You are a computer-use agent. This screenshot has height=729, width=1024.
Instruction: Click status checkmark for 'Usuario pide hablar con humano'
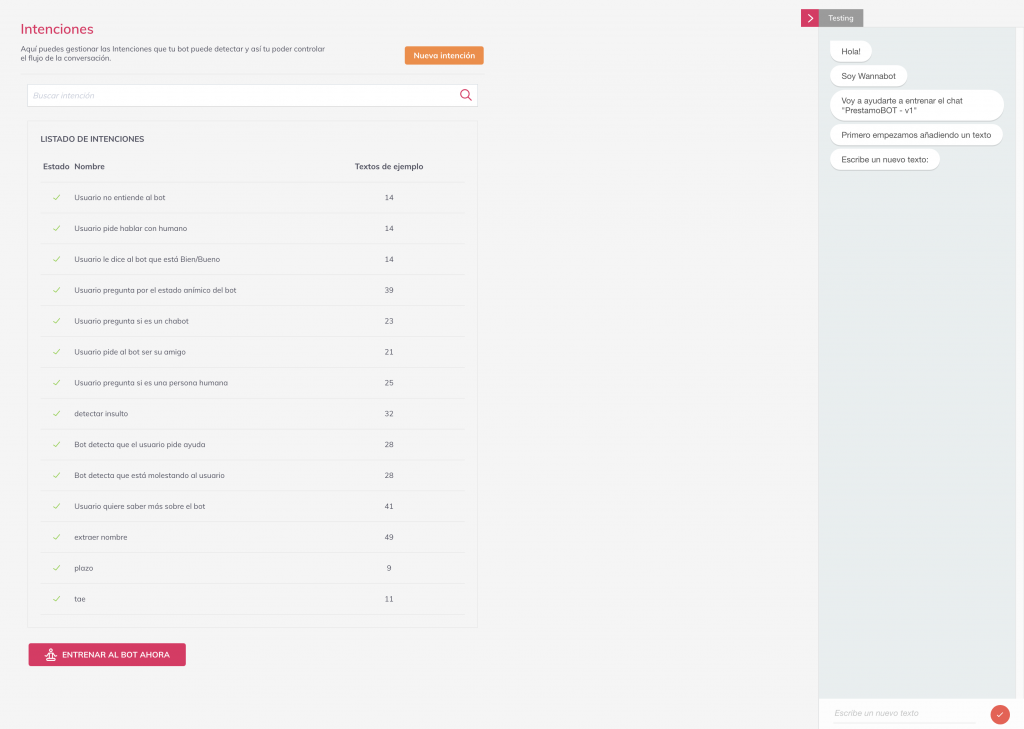(x=57, y=229)
